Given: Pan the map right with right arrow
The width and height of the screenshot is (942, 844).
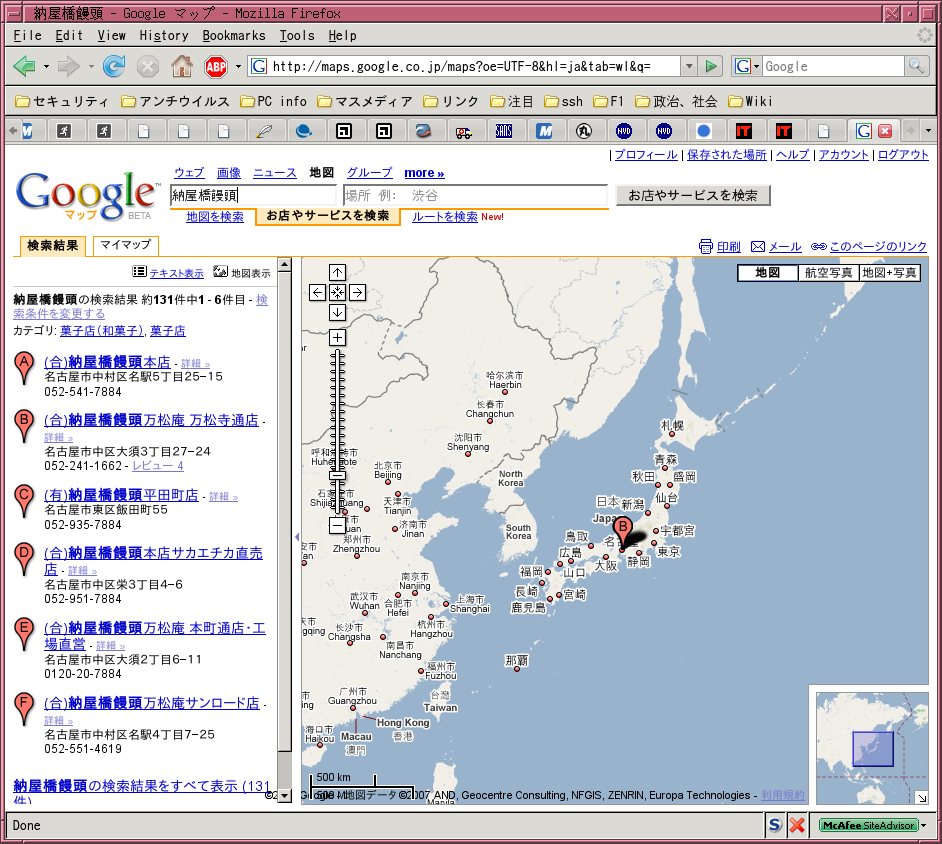Looking at the screenshot, I should pyautogui.click(x=357, y=293).
